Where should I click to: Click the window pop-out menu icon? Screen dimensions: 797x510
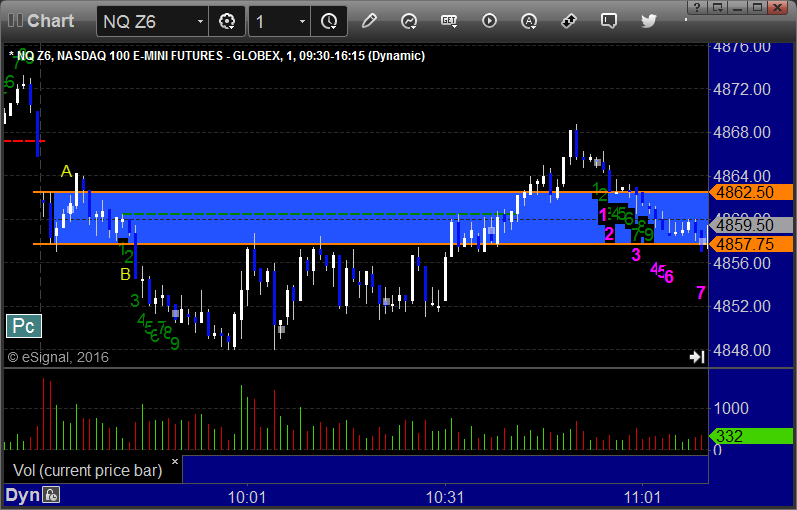tap(718, 7)
